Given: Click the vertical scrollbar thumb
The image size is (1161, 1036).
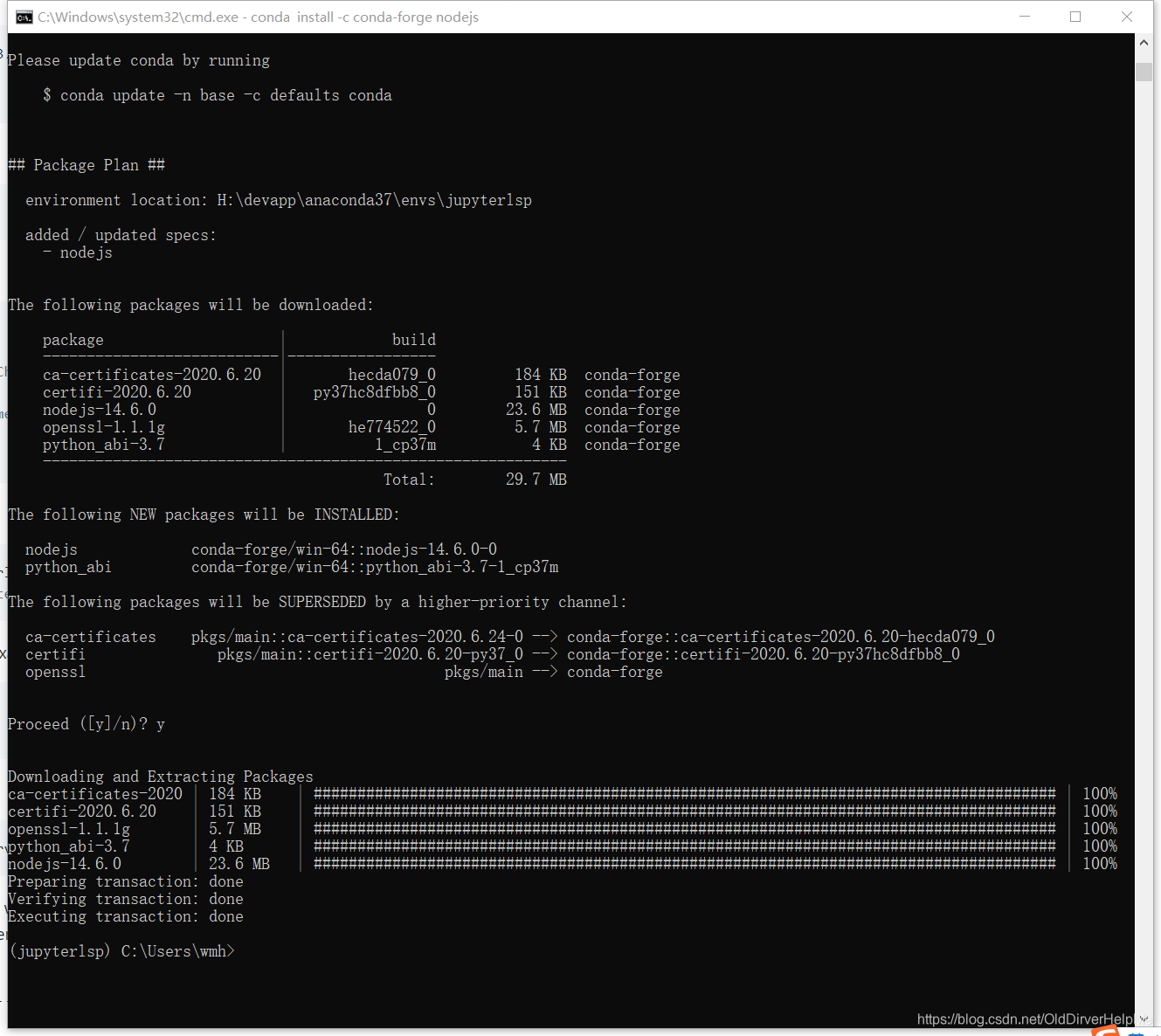Looking at the screenshot, I should [x=1144, y=72].
